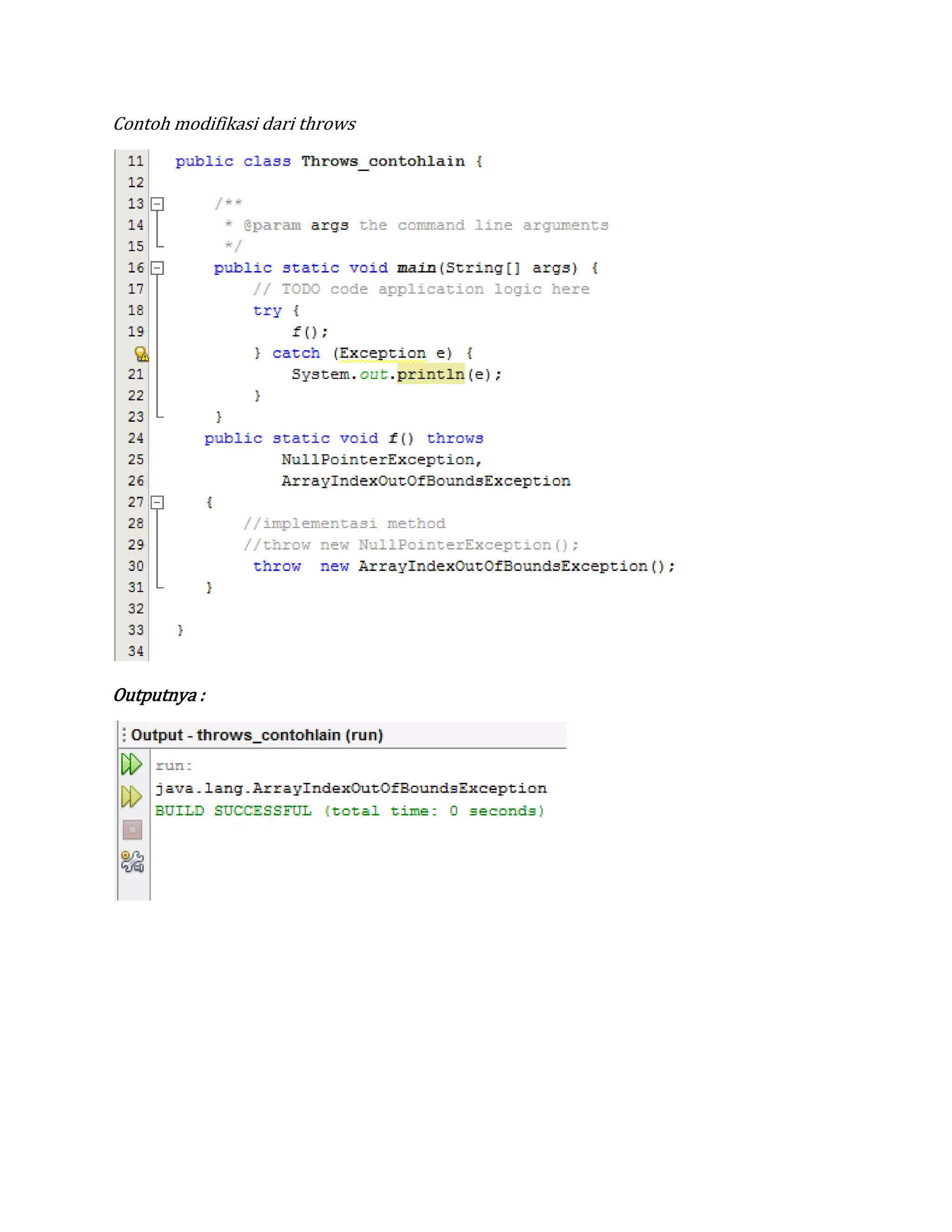Screen dimensions: 952x1232
Task: Click the 'main' method name on line 16
Action: click(x=416, y=268)
